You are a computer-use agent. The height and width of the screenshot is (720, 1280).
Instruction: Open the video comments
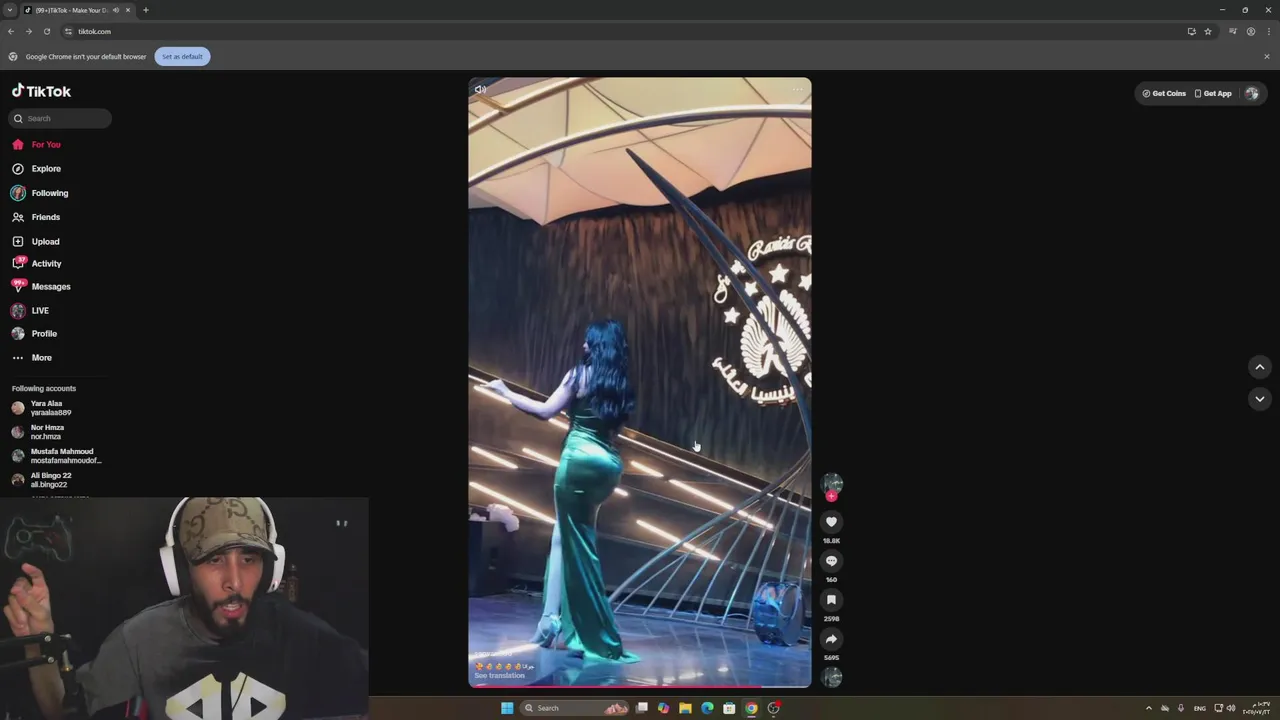pos(831,561)
